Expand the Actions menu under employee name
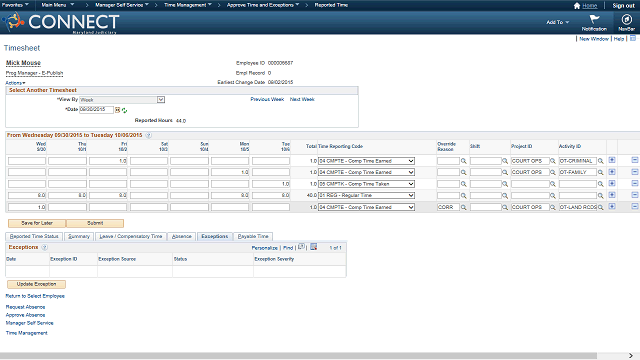The width and height of the screenshot is (640, 360). coord(15,83)
